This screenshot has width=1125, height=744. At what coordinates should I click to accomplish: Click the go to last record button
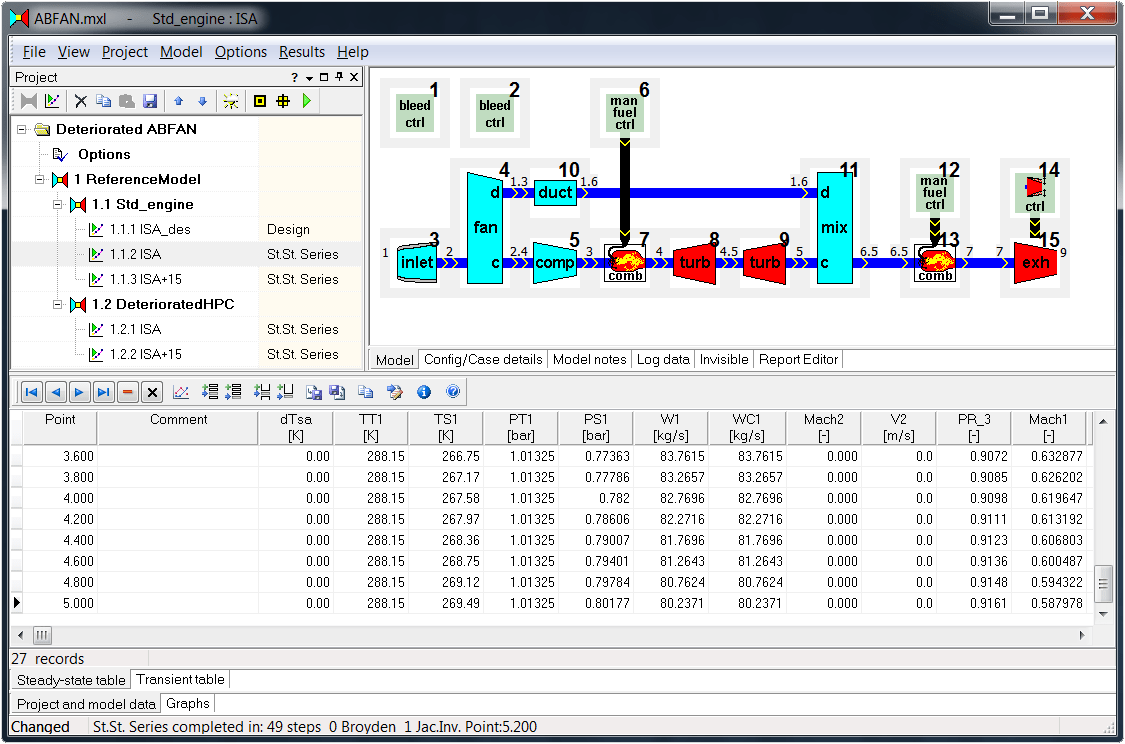pyautogui.click(x=103, y=392)
